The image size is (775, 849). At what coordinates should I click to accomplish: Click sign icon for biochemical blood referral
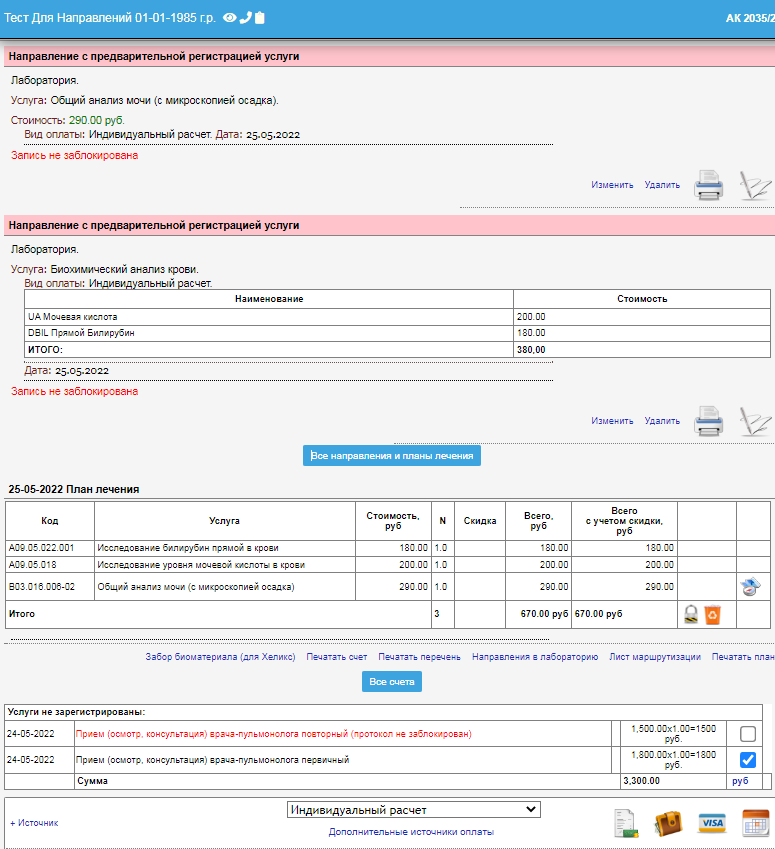click(x=754, y=422)
